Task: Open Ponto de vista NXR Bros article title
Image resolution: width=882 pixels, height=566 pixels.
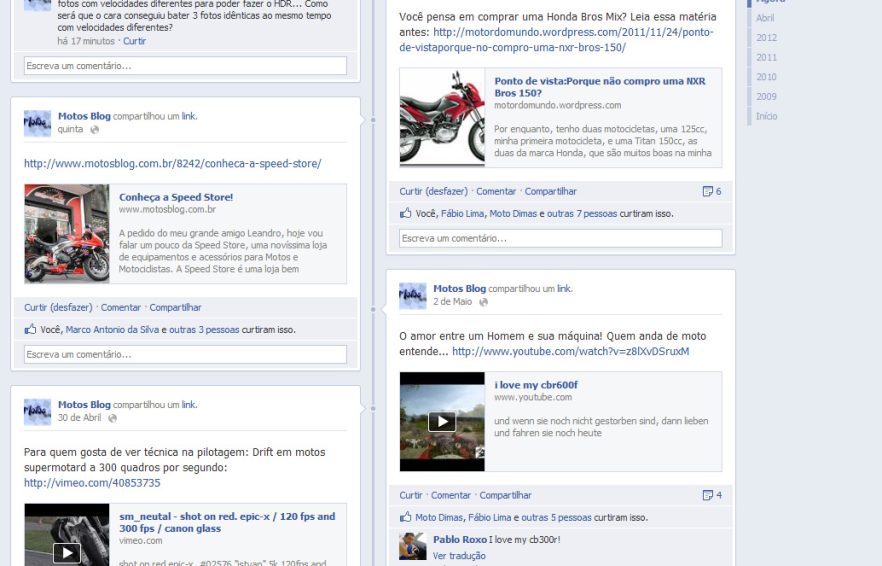Action: tap(600, 87)
